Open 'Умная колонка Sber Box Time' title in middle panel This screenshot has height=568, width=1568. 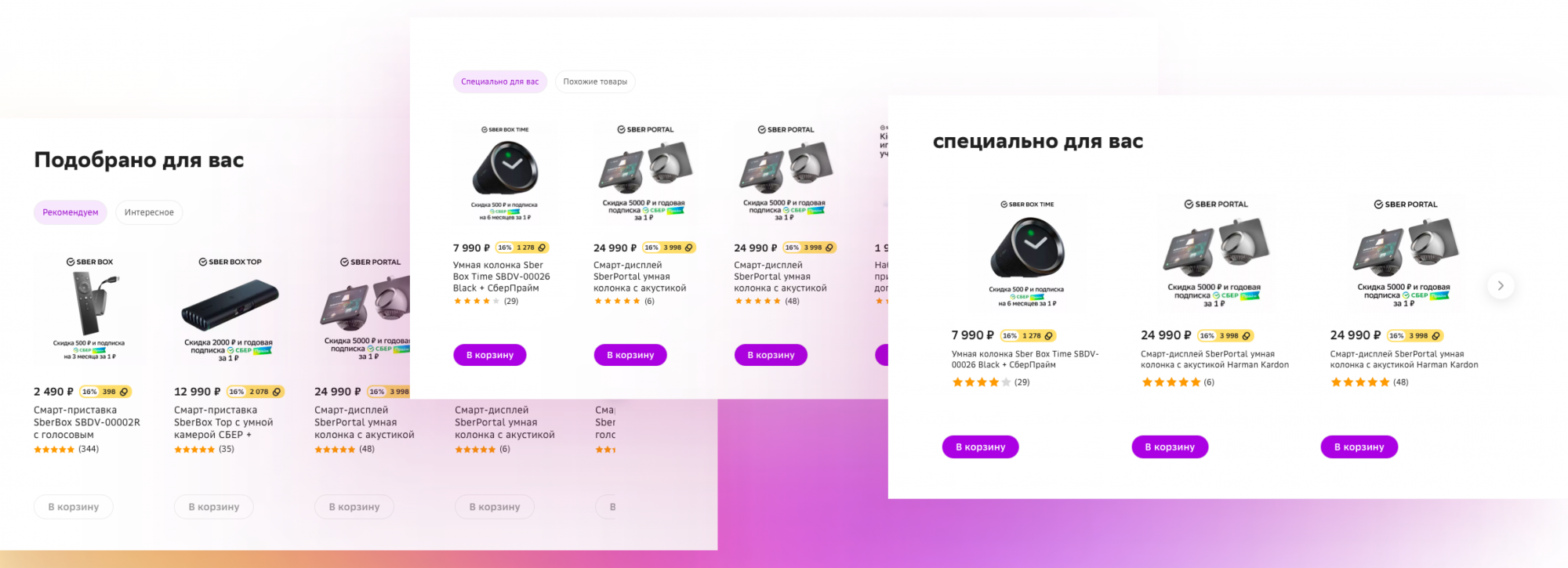[x=502, y=277]
